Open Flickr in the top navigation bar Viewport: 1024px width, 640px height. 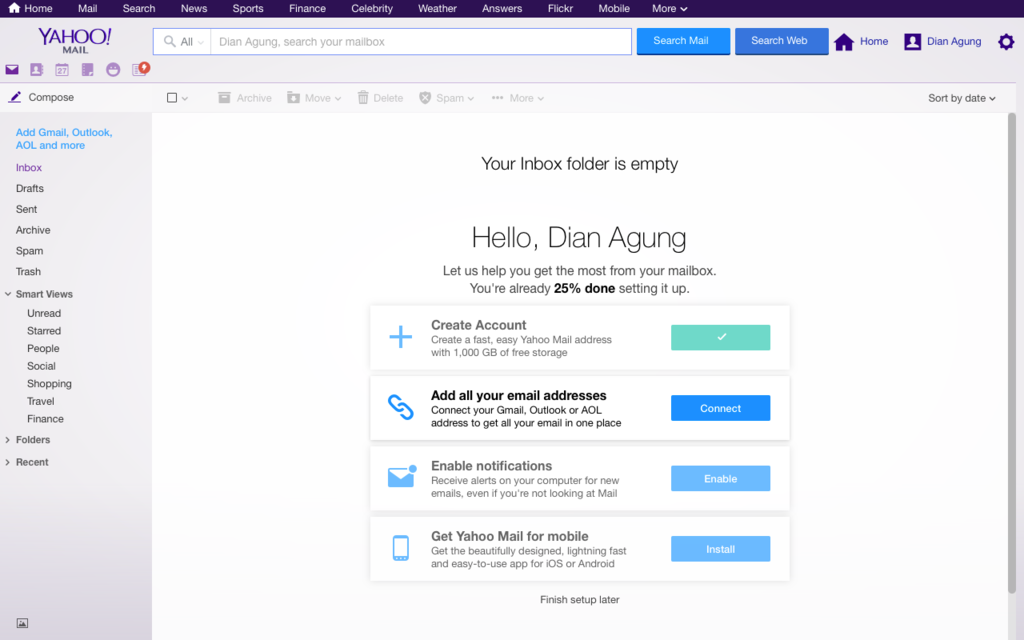click(560, 8)
